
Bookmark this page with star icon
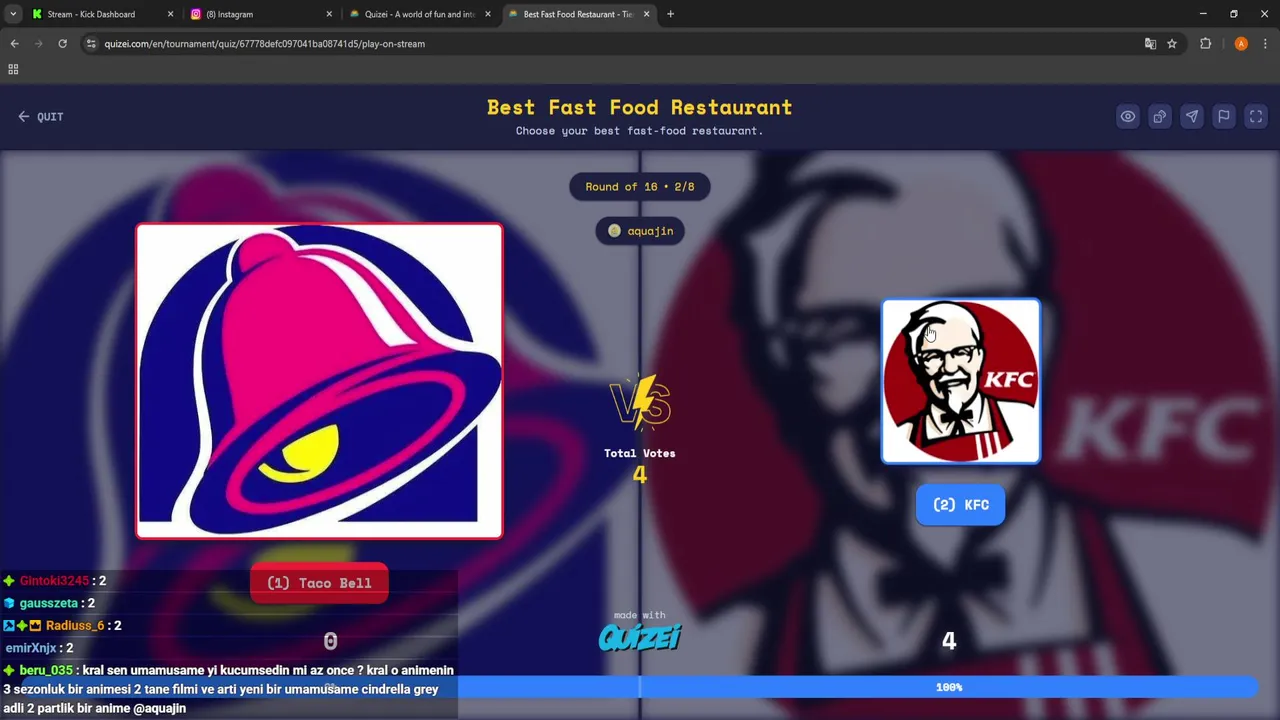[1172, 44]
